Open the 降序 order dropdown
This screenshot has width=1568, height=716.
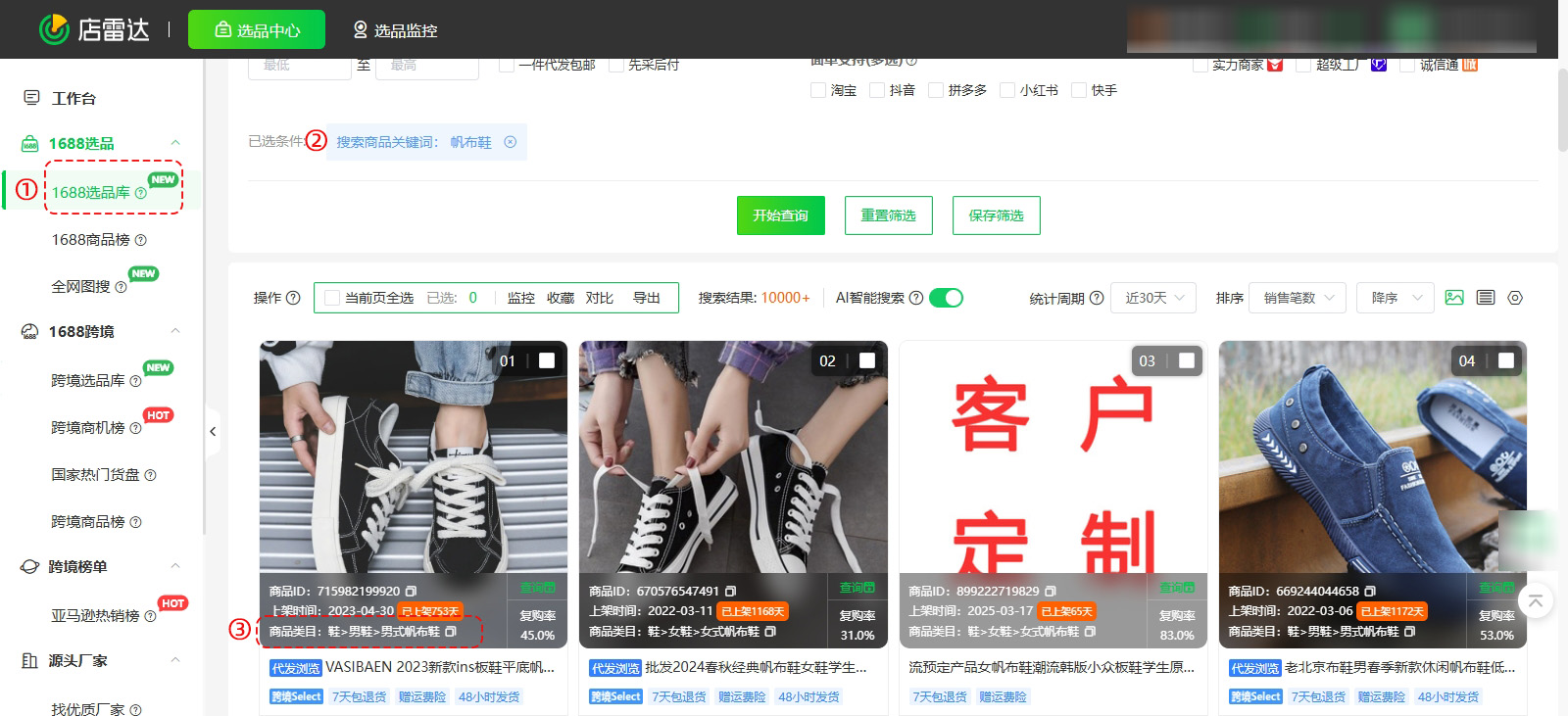[1396, 298]
